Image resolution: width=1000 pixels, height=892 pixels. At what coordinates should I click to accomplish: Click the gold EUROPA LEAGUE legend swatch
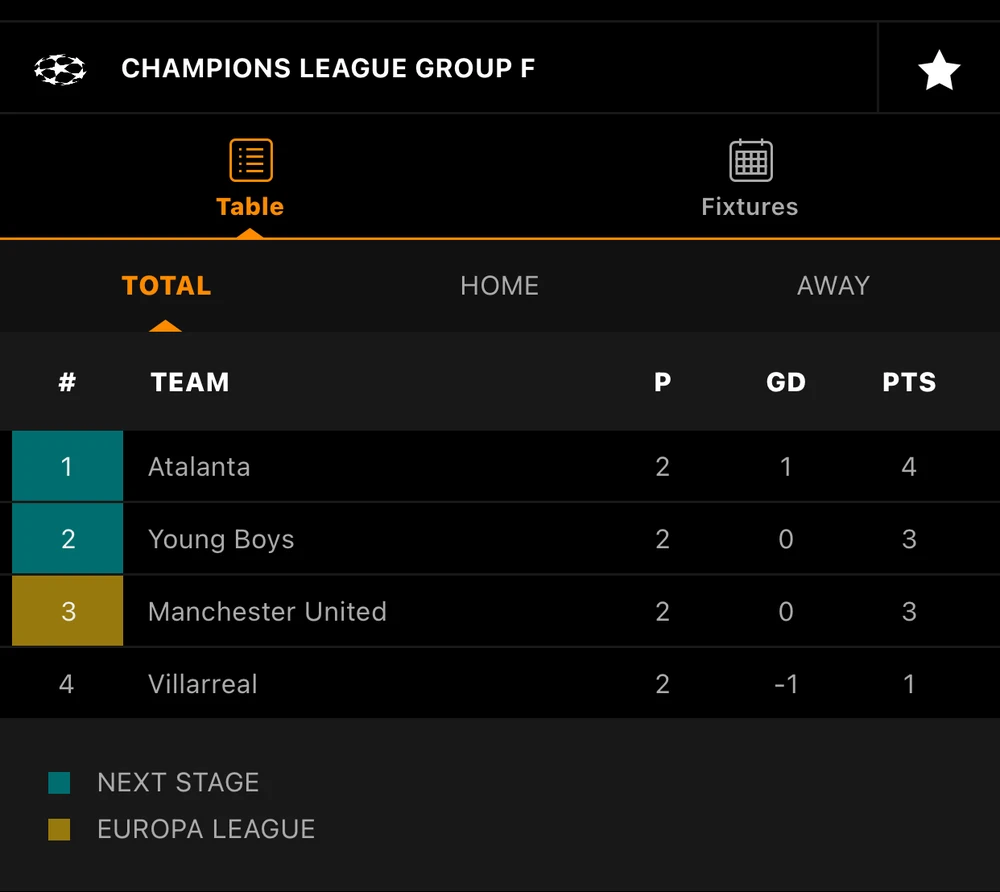(x=59, y=830)
